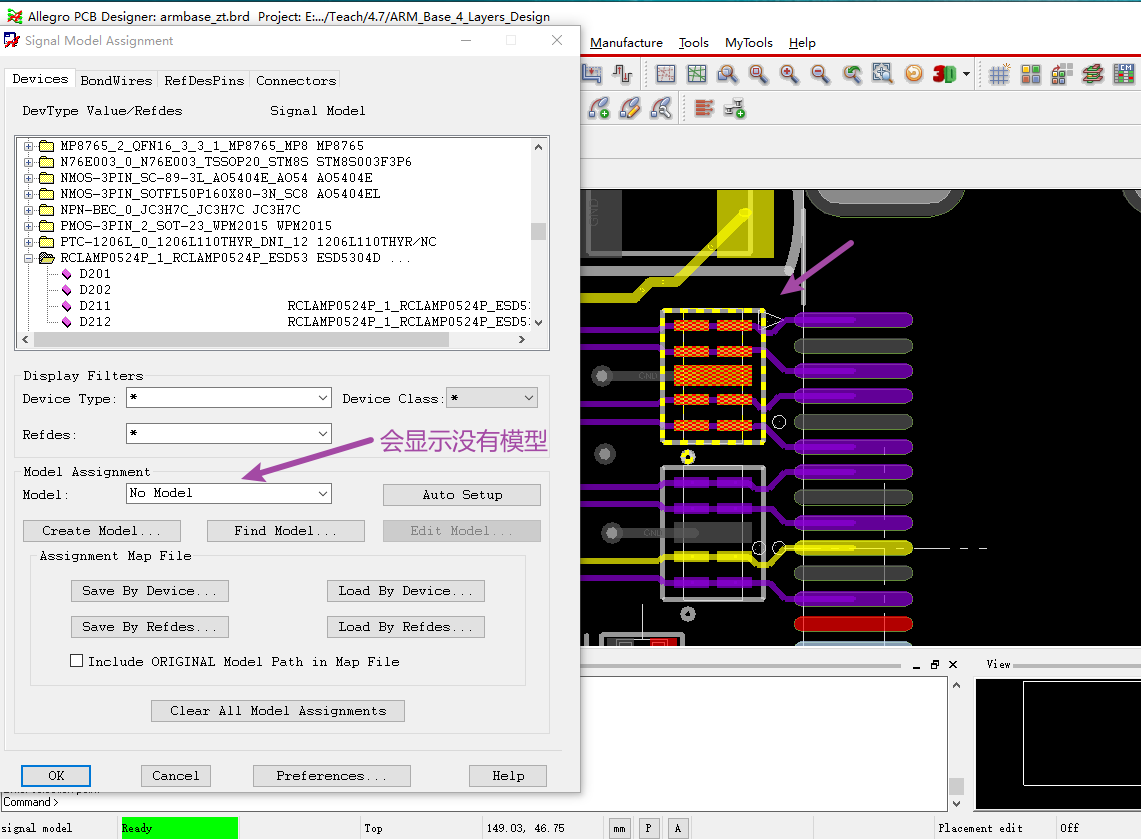1141x839 pixels.
Task: Confirm the dialog with OK
Action: 56,776
